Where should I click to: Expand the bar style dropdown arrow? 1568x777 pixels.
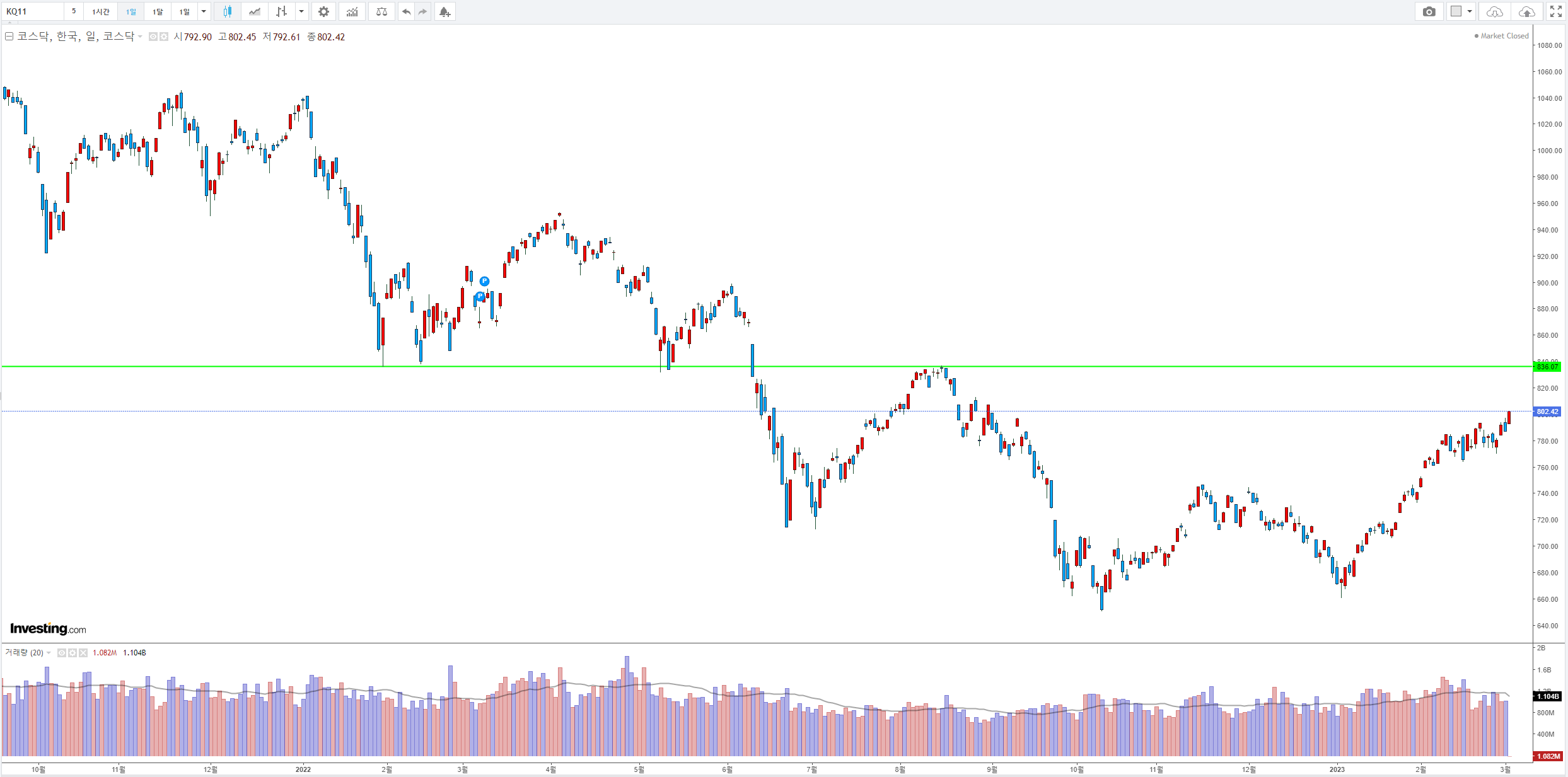(x=301, y=11)
